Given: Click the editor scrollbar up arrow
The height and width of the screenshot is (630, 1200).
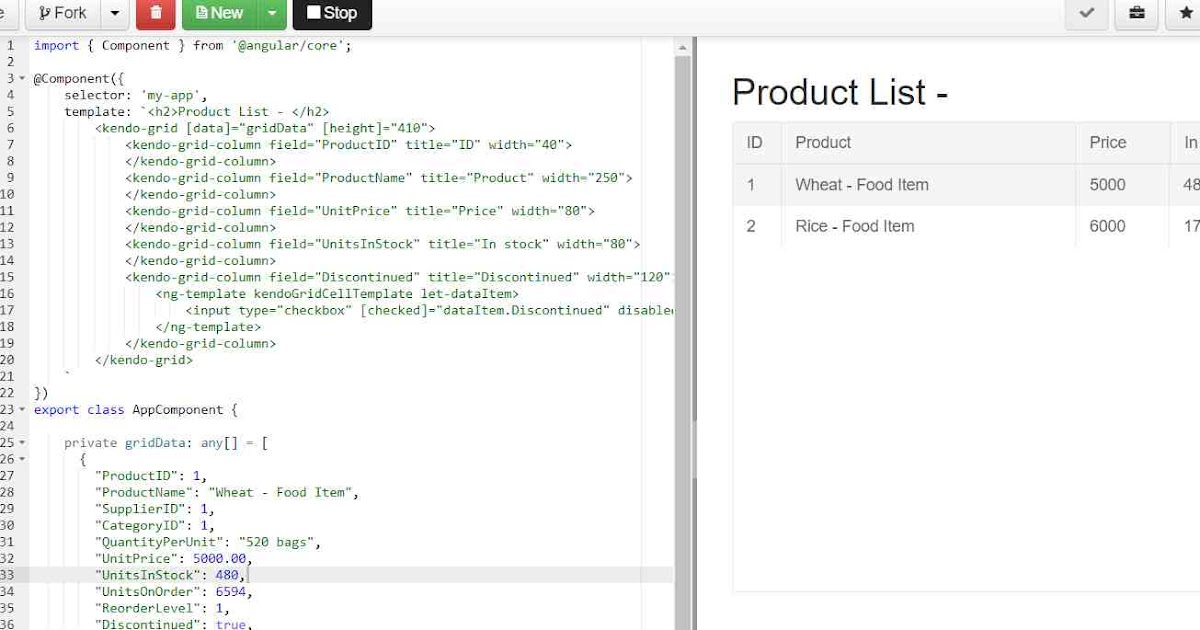Looking at the screenshot, I should coord(683,47).
